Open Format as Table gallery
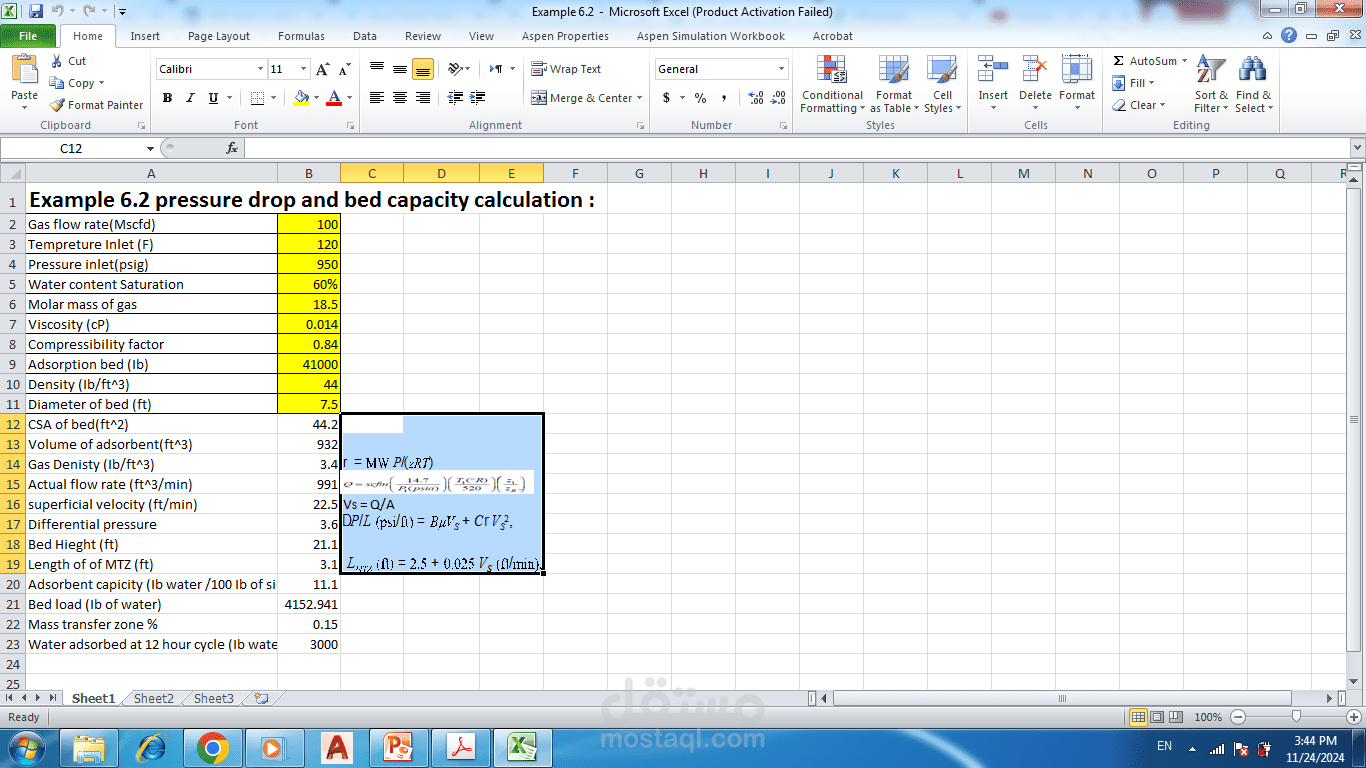 click(894, 84)
